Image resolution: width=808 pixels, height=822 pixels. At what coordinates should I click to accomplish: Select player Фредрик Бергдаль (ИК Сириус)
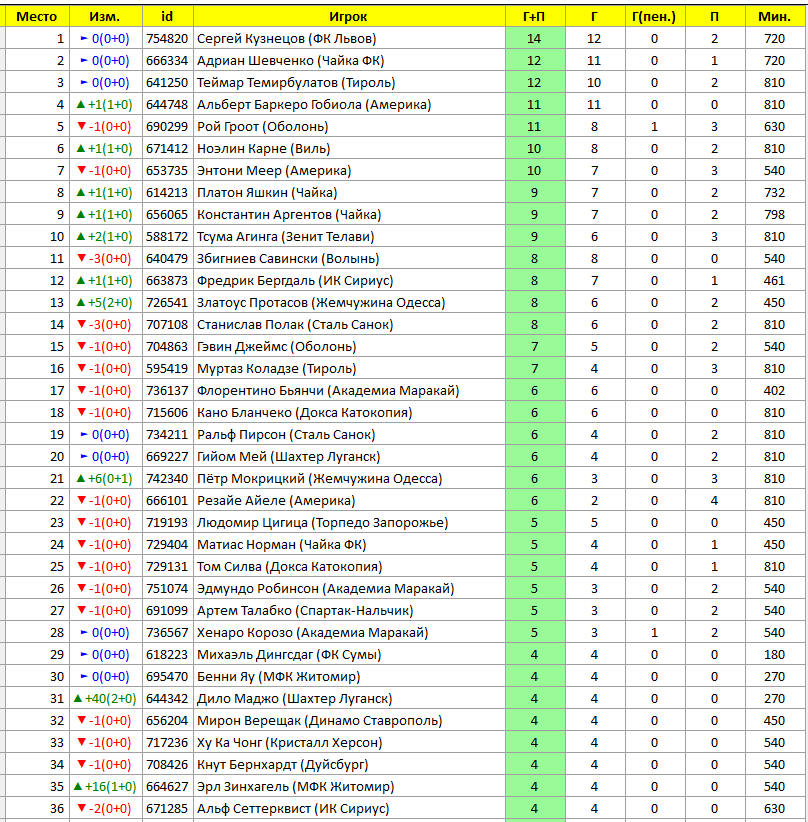point(295,281)
